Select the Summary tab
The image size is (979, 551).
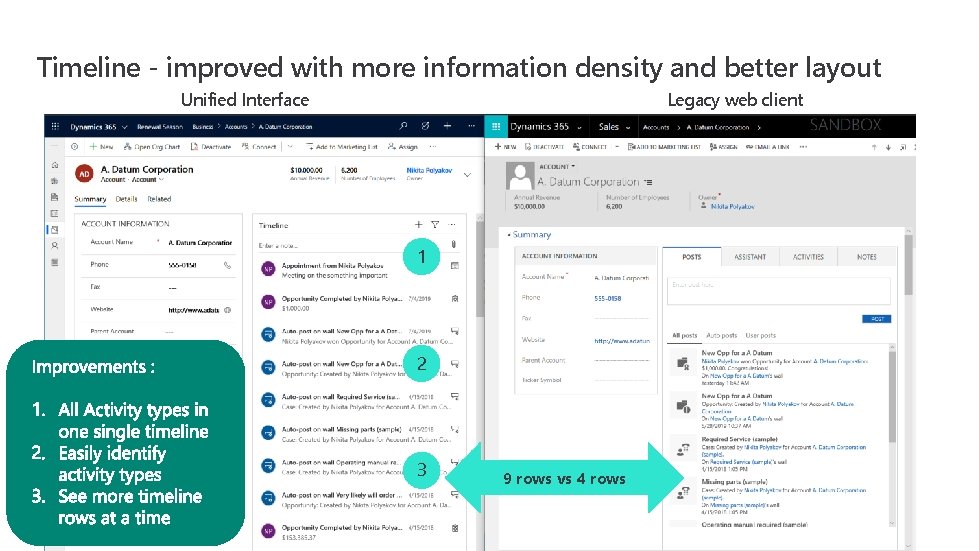pyautogui.click(x=90, y=199)
